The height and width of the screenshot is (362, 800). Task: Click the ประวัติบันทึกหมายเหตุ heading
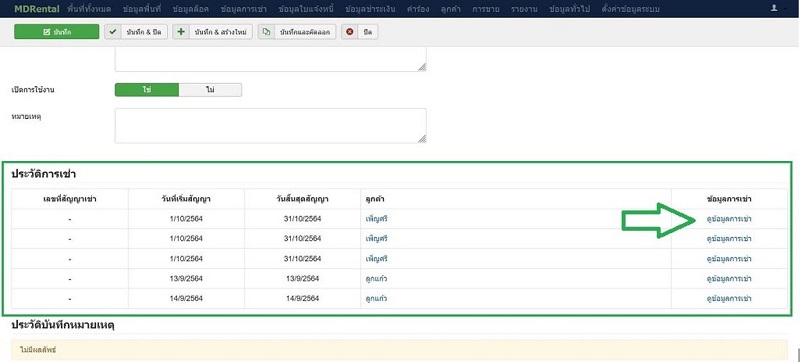(63, 325)
